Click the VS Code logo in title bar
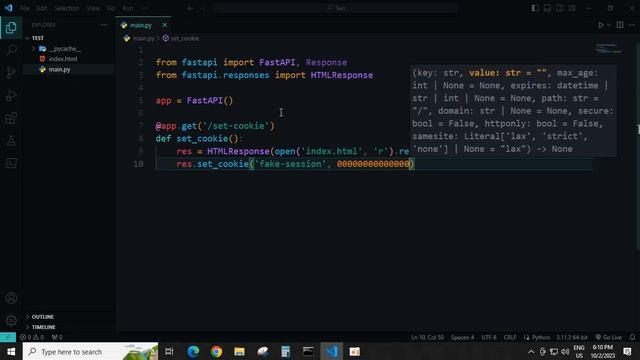This screenshot has width=640, height=360. tap(9, 8)
